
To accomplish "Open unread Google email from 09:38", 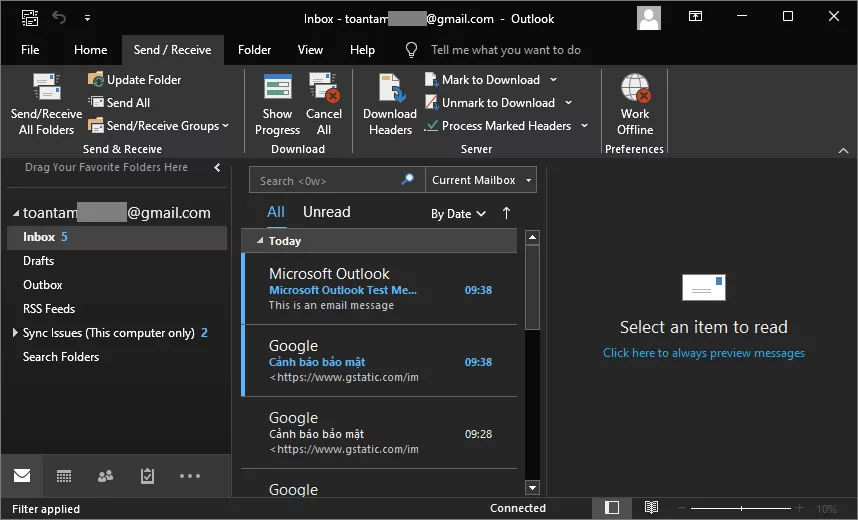I will point(380,361).
